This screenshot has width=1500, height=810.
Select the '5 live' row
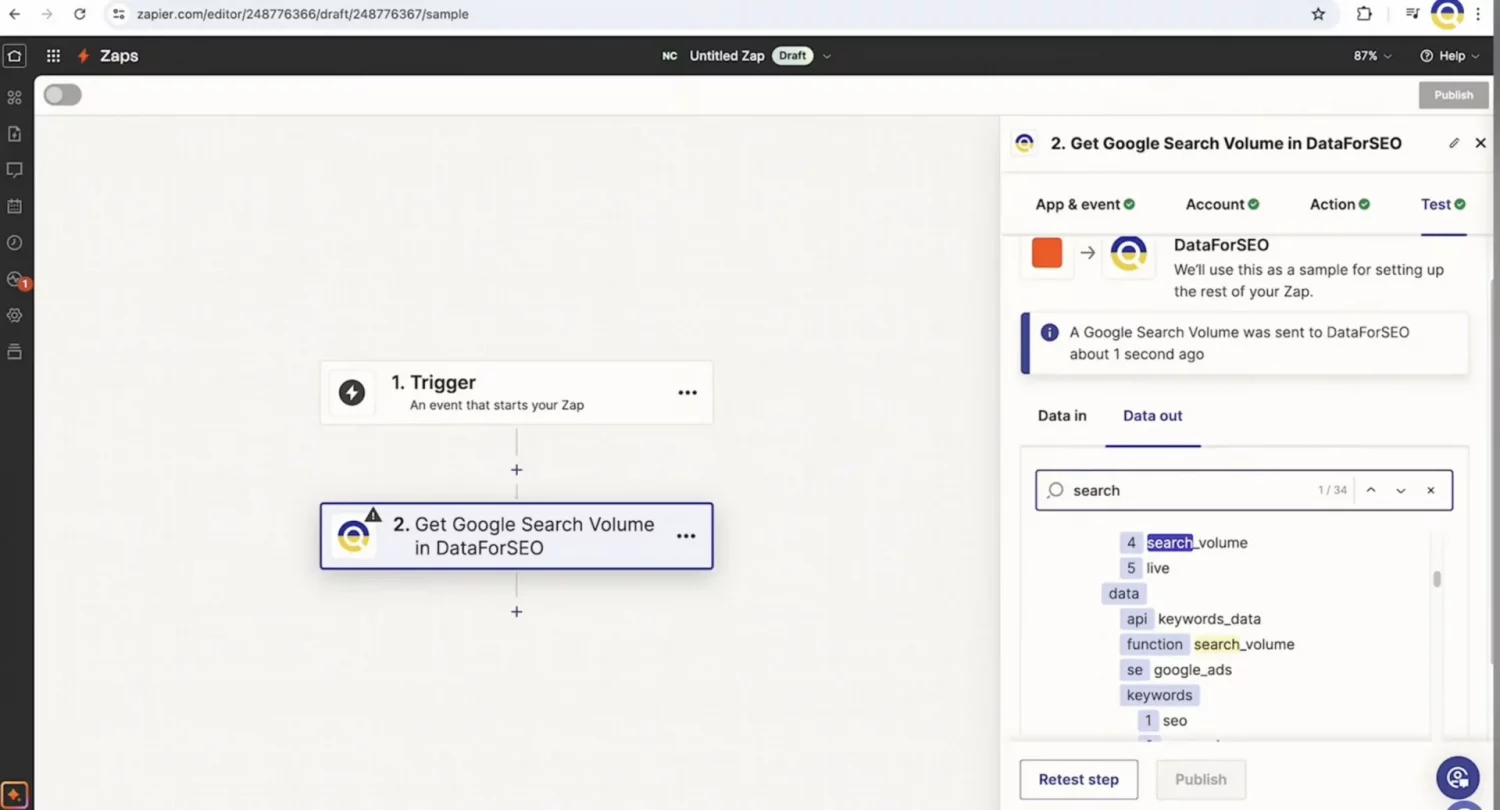point(1145,568)
